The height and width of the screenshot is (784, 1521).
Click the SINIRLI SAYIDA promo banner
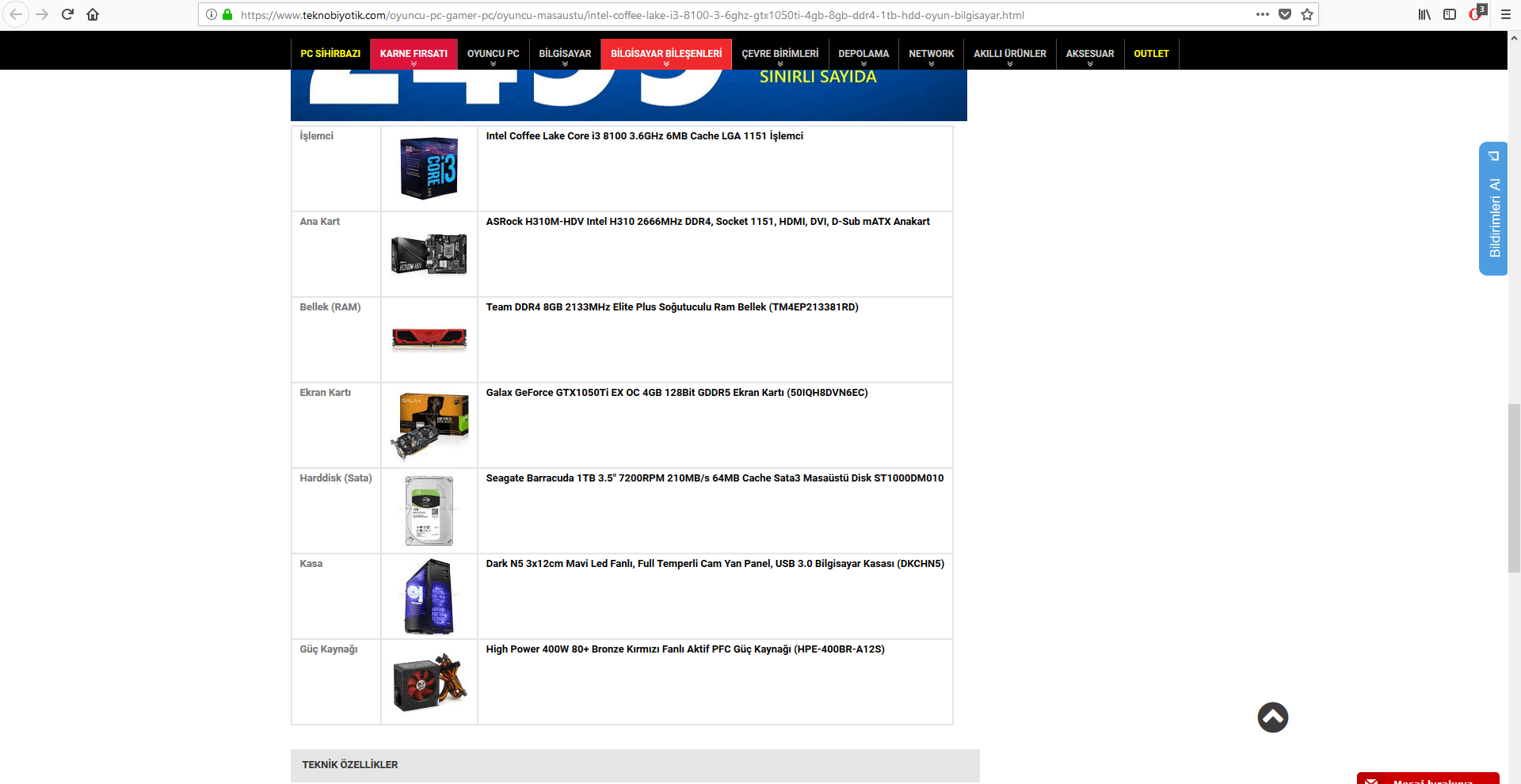pos(629,95)
